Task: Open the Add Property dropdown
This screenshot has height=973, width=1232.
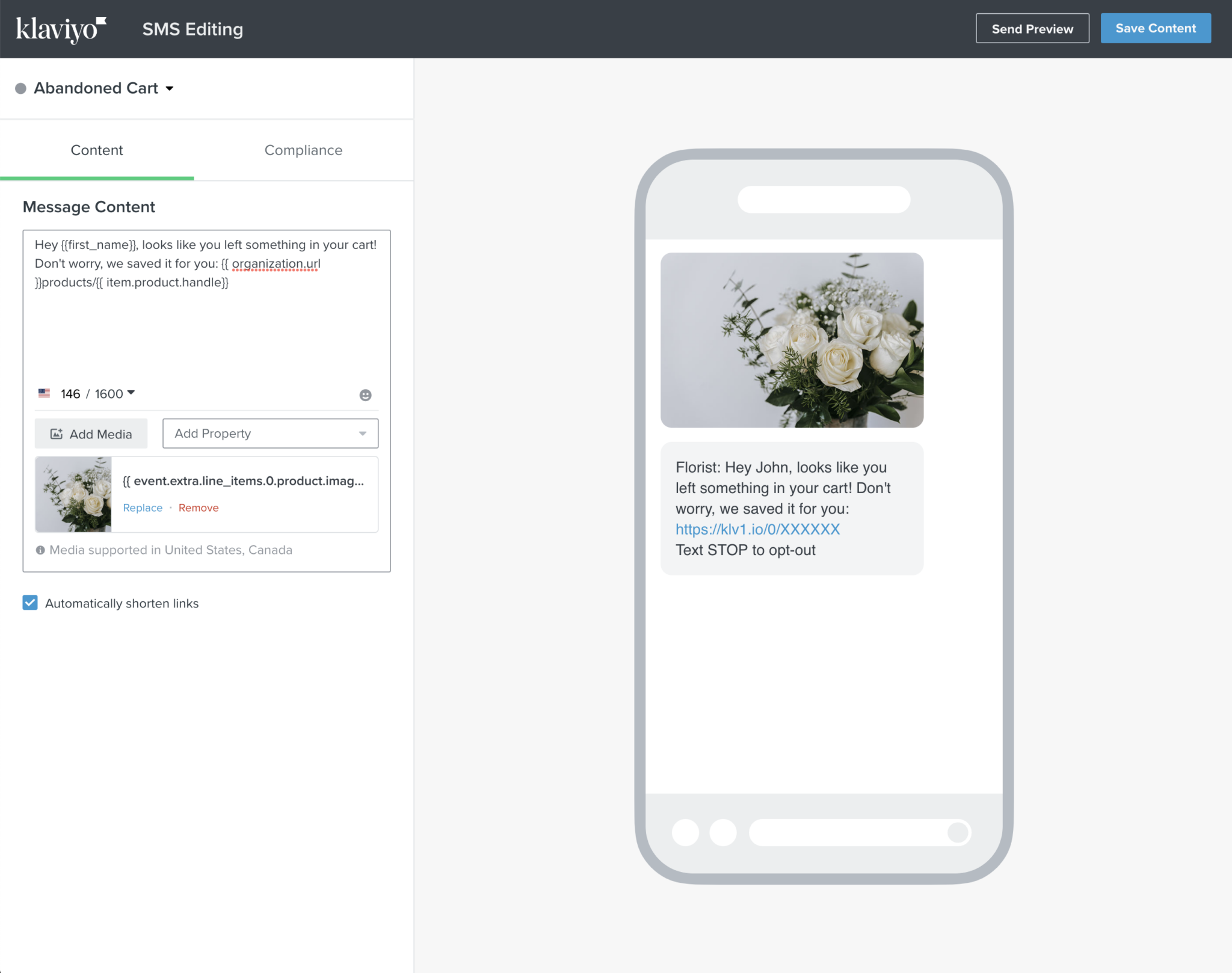Action: pos(270,434)
